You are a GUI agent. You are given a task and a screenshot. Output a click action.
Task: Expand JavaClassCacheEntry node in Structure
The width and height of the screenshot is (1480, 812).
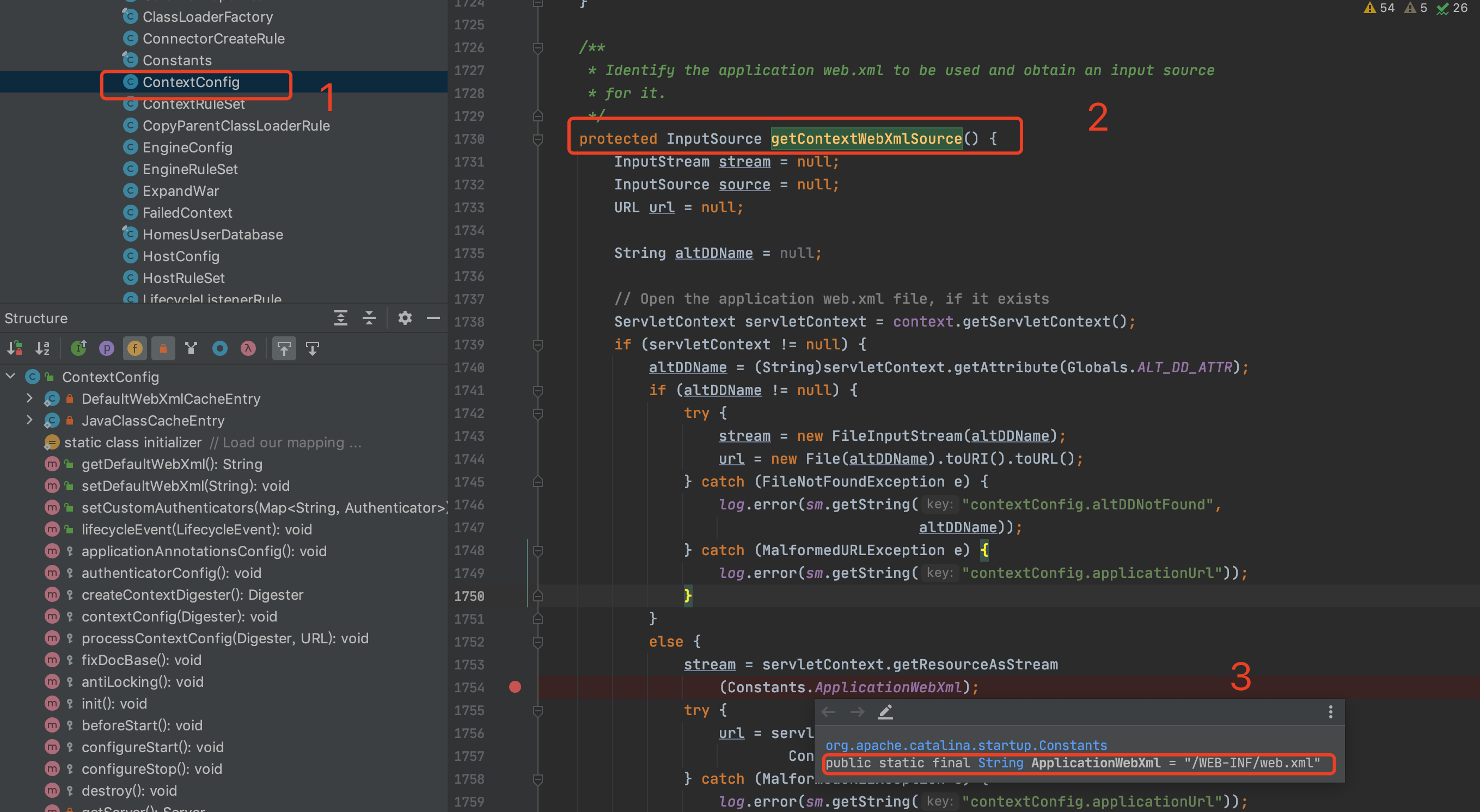tap(29, 420)
